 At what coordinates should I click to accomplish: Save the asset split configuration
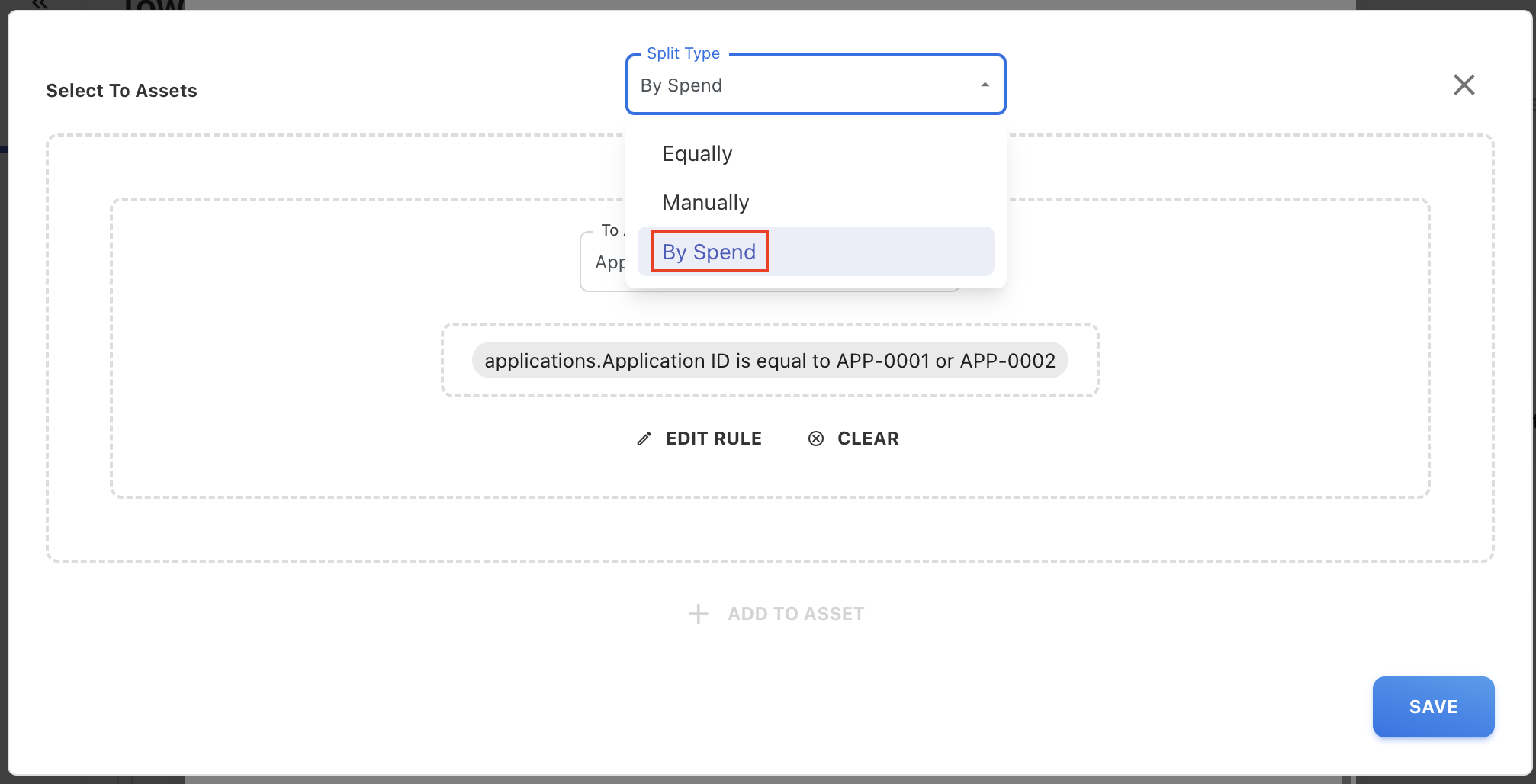point(1432,707)
